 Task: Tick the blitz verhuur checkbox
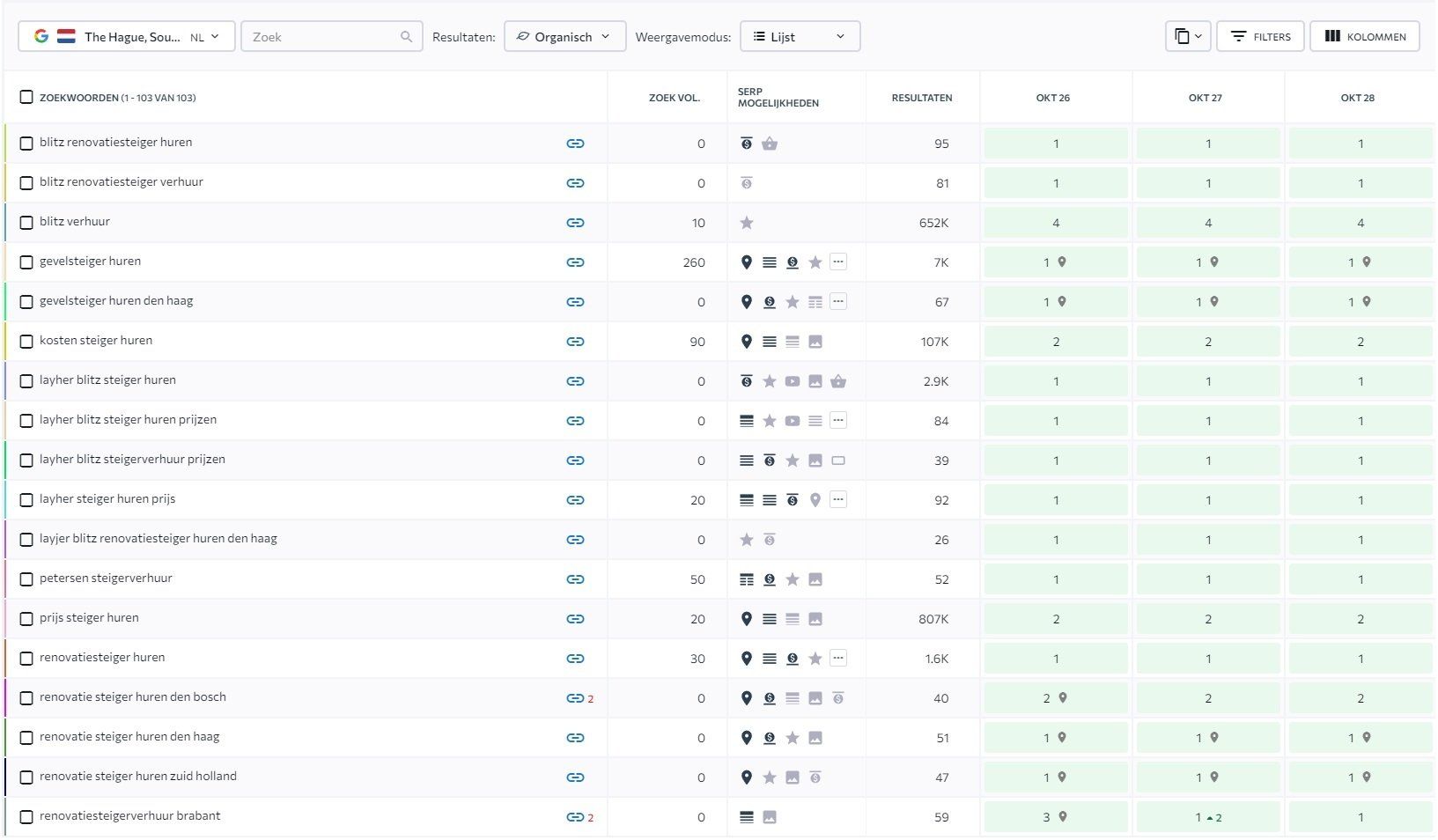point(26,223)
